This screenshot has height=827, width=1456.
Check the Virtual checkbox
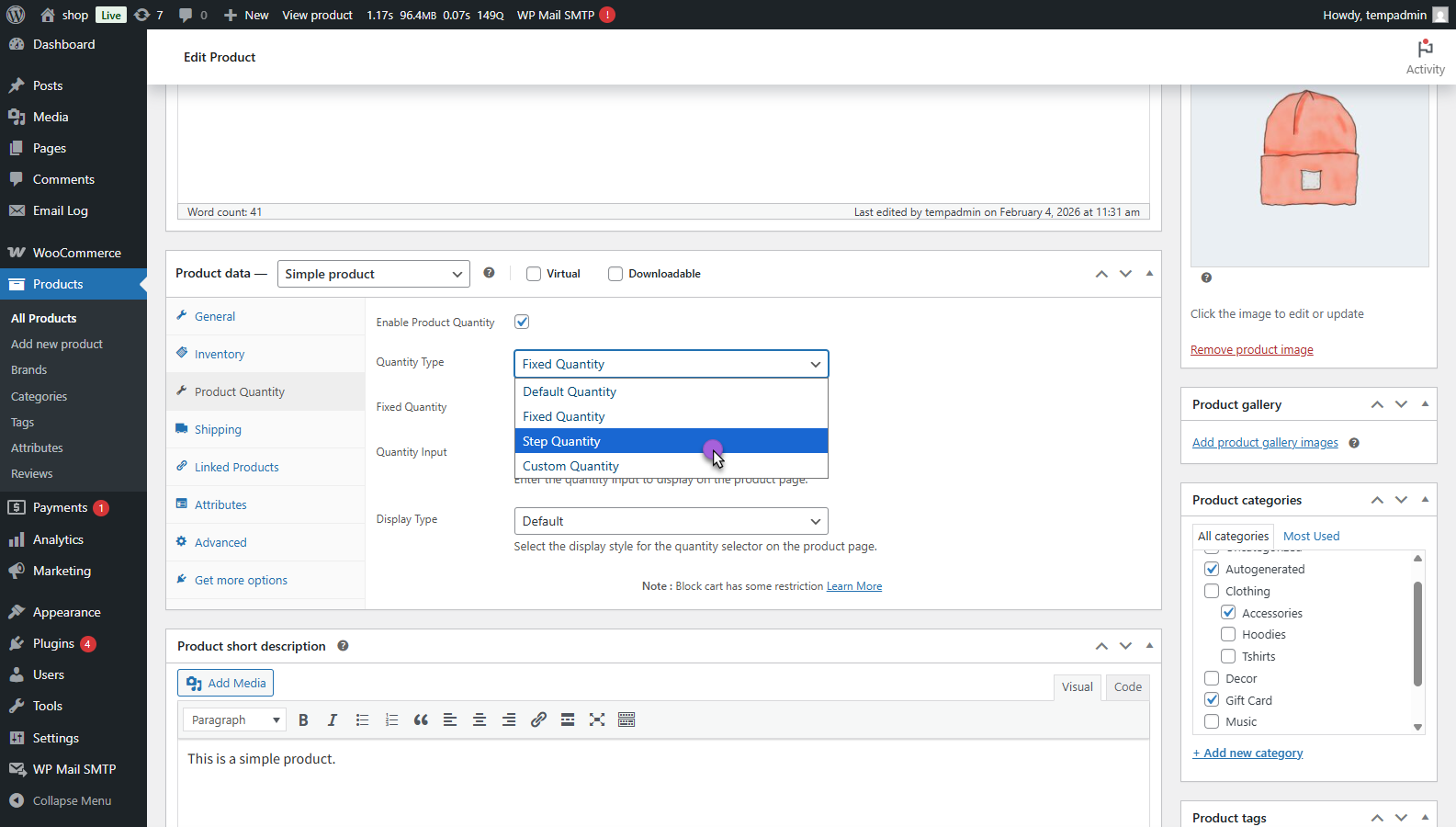(x=534, y=274)
